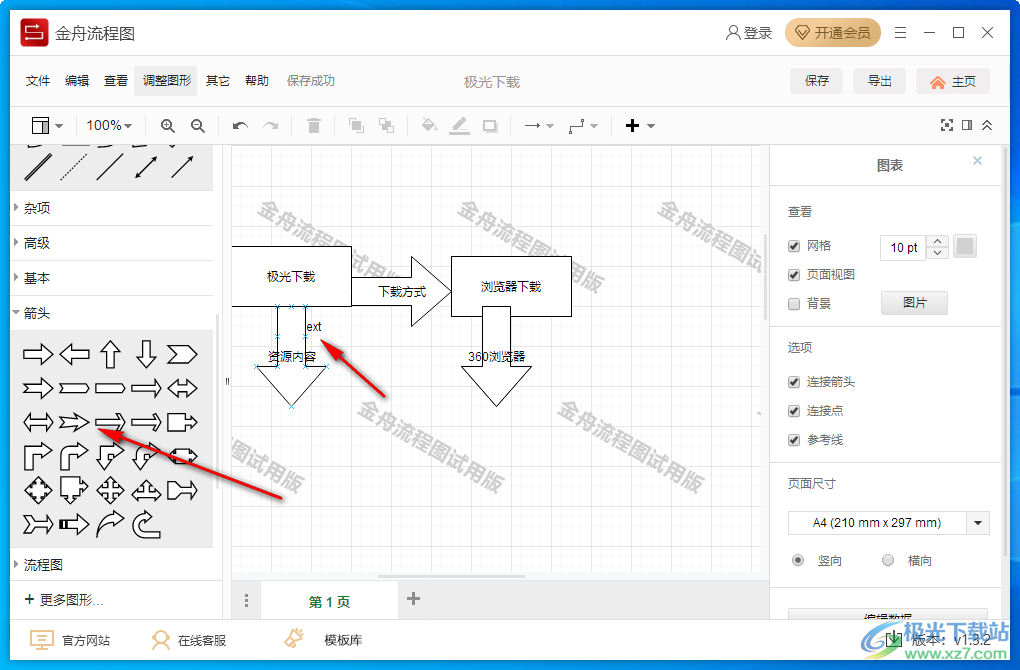Open the 文件 menu

38,81
